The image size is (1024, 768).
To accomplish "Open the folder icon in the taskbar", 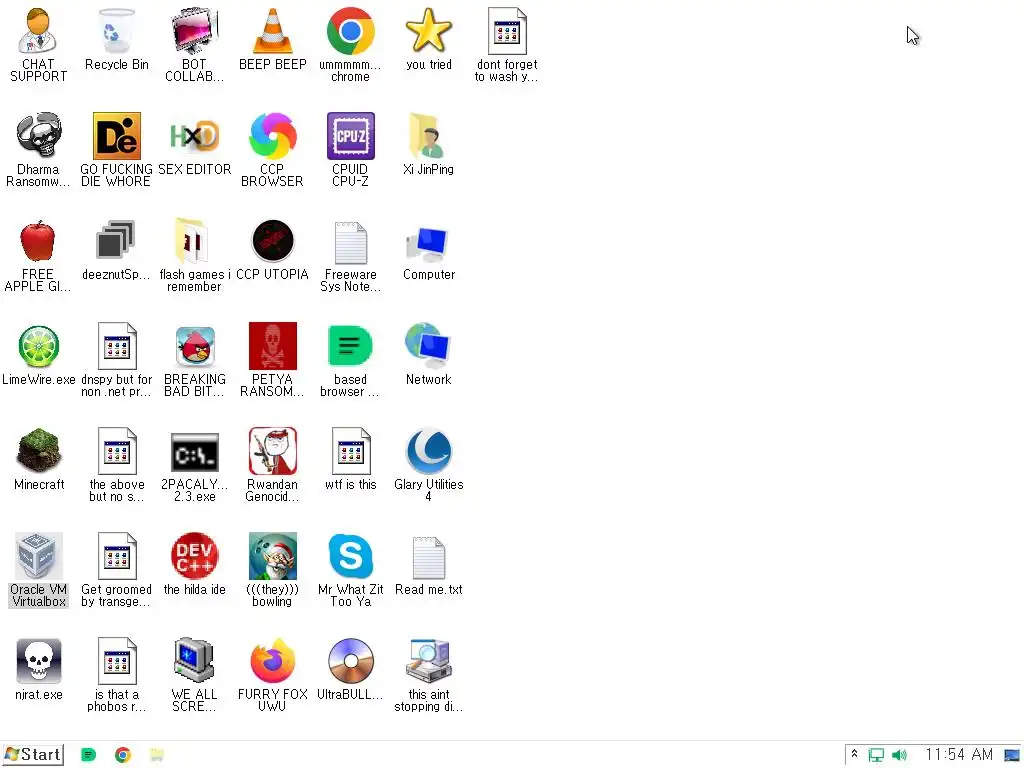I will (157, 755).
